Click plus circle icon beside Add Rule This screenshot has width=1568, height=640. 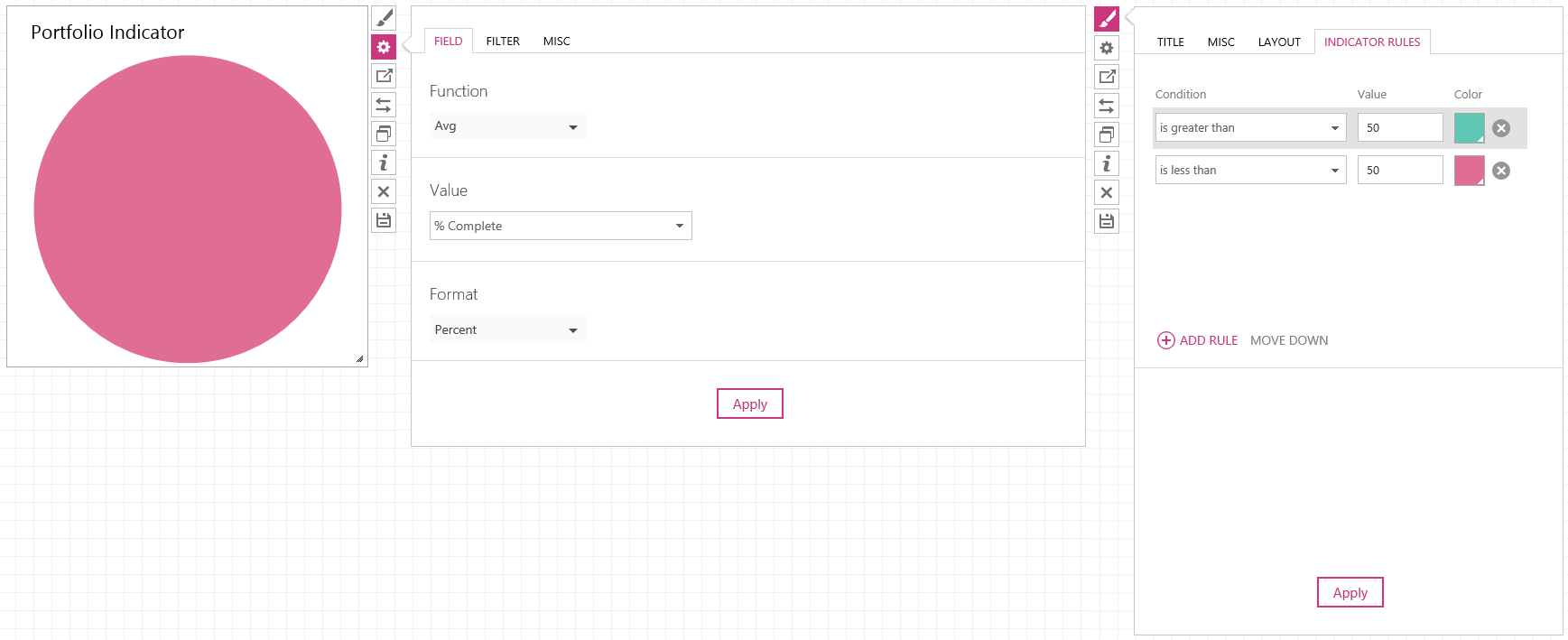tap(1166, 340)
